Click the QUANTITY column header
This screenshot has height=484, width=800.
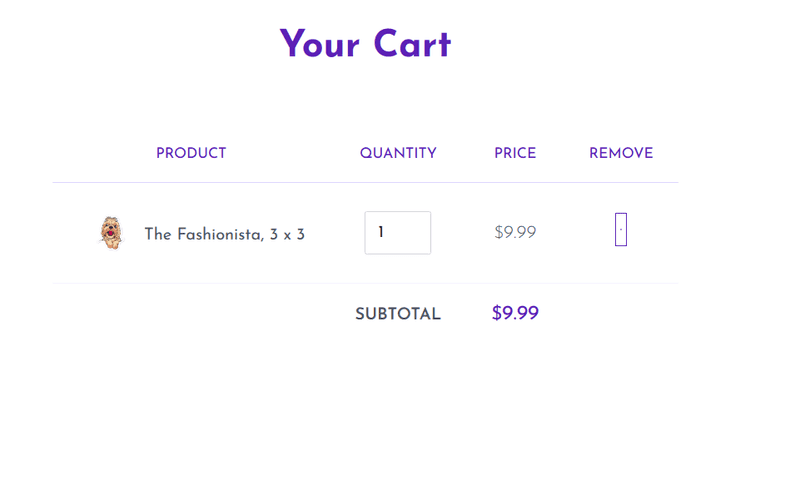point(398,154)
